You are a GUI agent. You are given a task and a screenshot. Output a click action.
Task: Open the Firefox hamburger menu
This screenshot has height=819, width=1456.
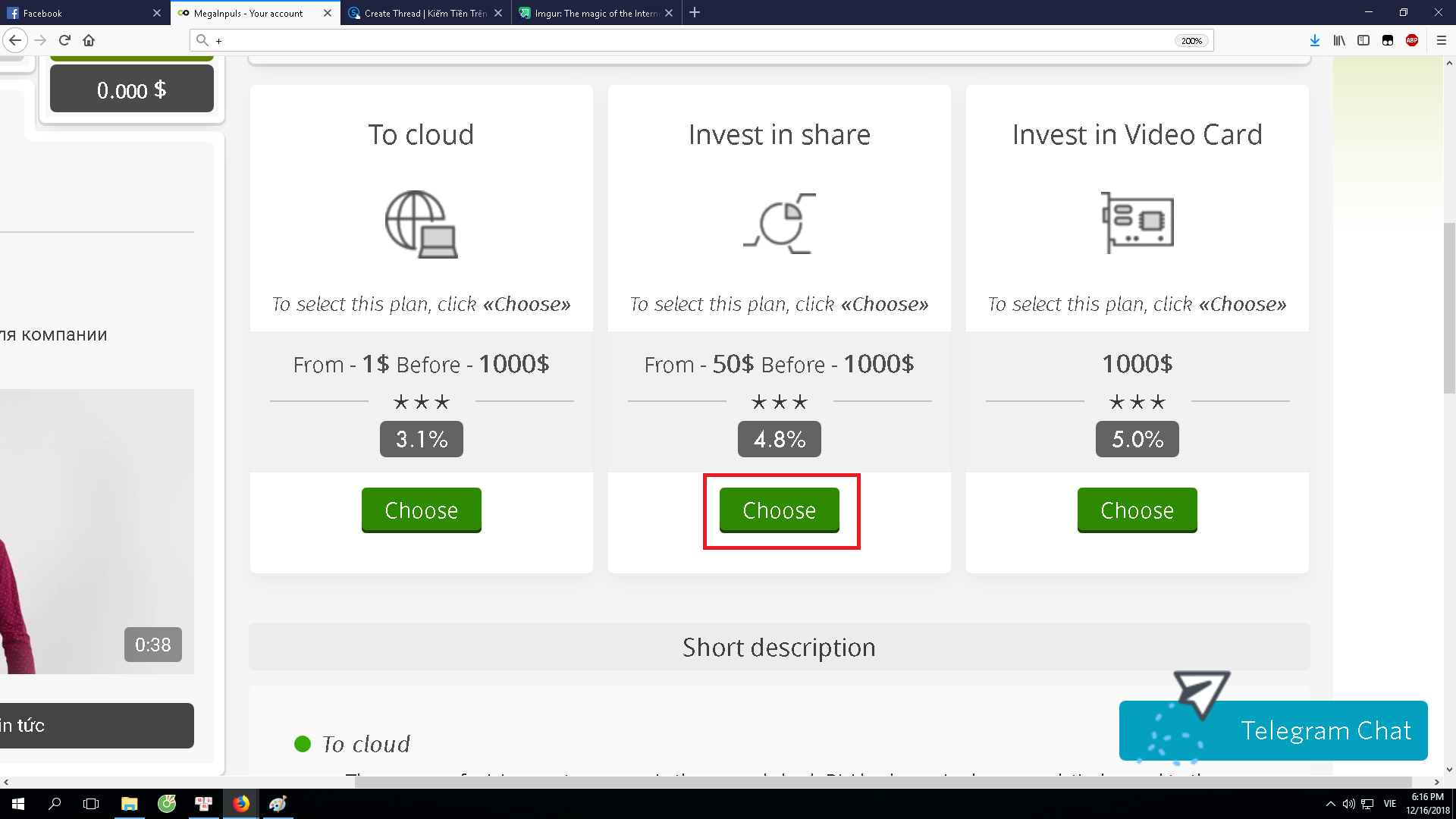pos(1441,40)
